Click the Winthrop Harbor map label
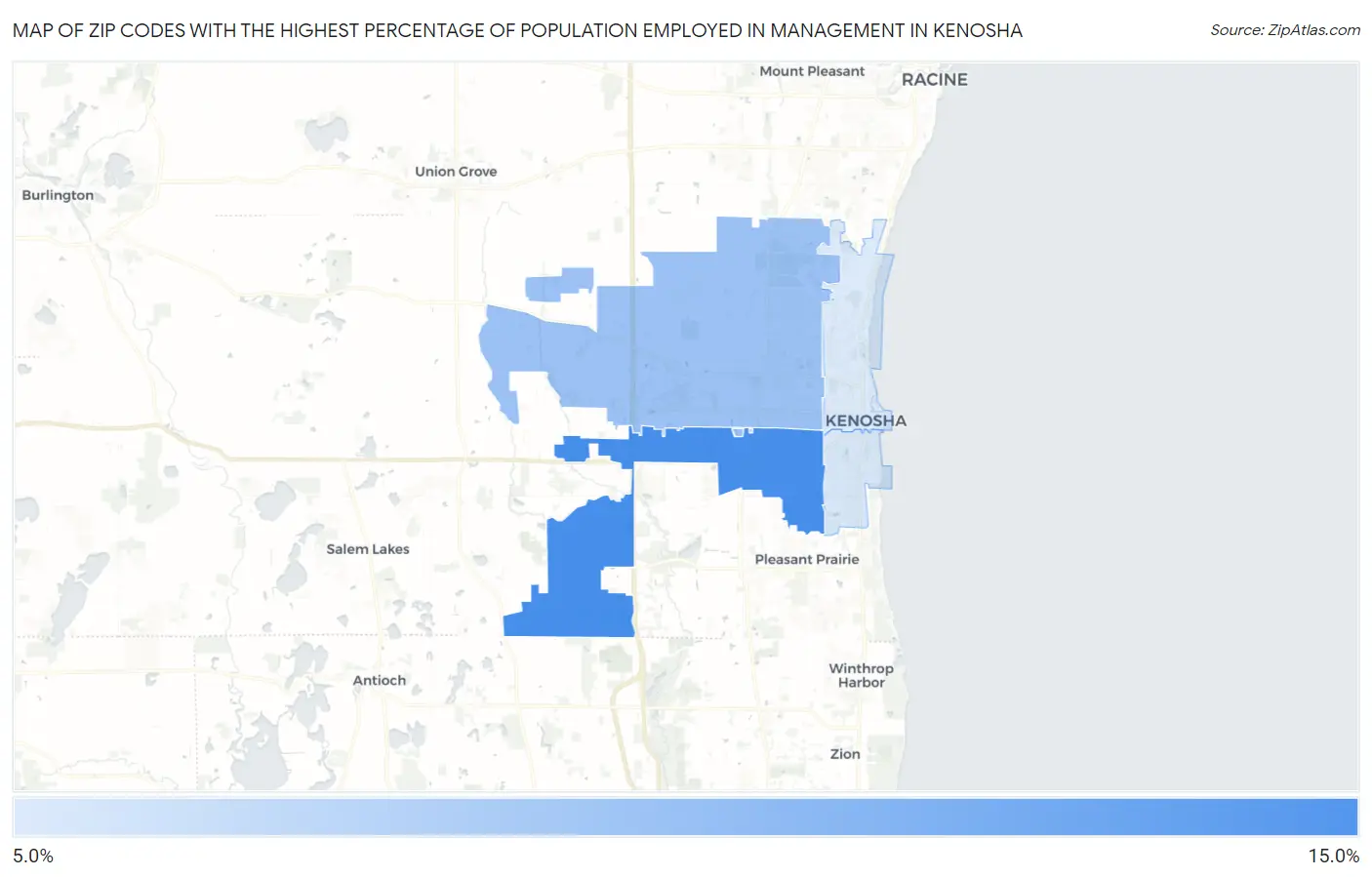Screen dimensions: 1372x877 [861, 675]
